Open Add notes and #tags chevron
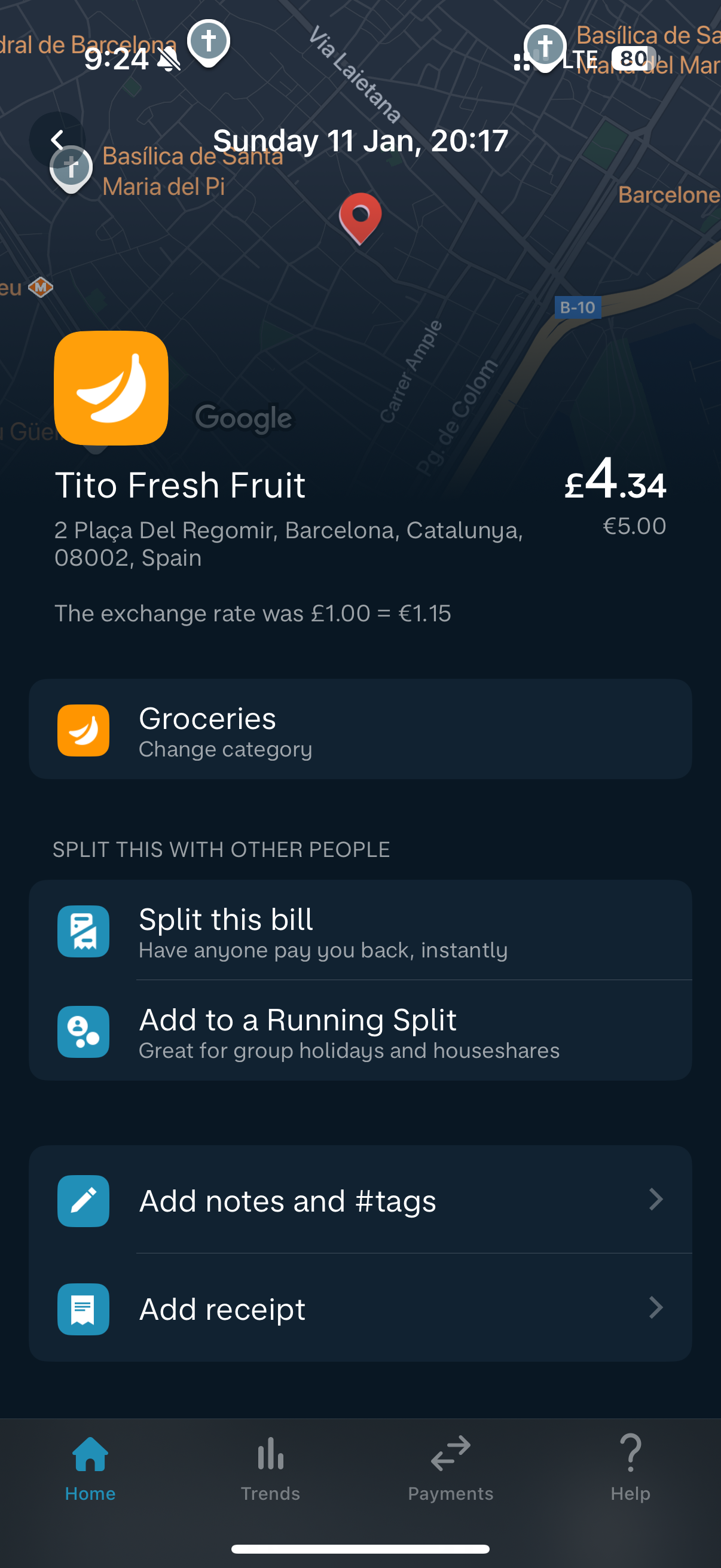 click(655, 1200)
